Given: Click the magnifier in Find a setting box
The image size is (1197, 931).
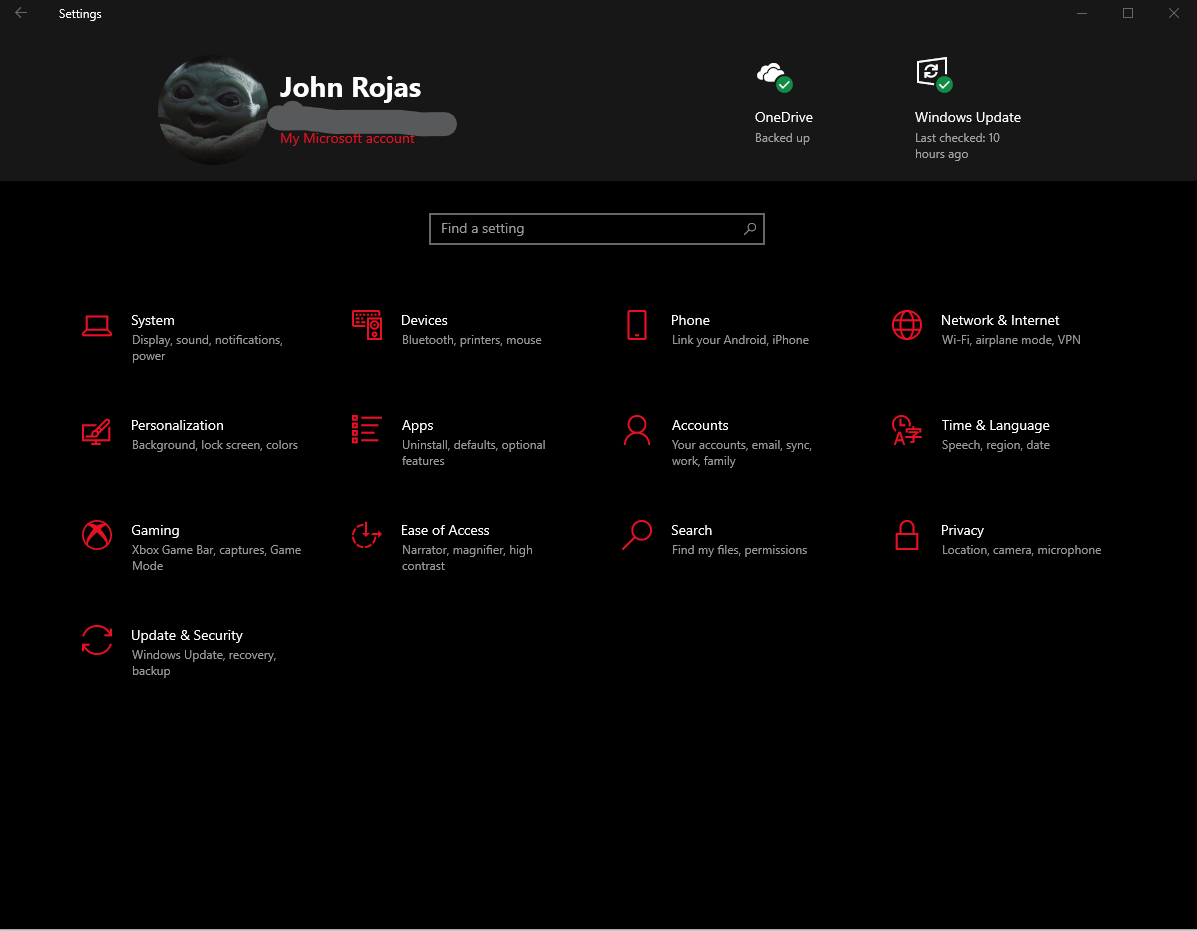Looking at the screenshot, I should (750, 228).
